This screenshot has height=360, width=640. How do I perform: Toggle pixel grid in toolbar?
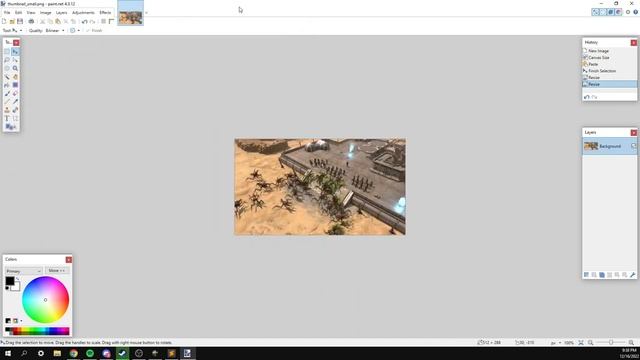point(104,21)
